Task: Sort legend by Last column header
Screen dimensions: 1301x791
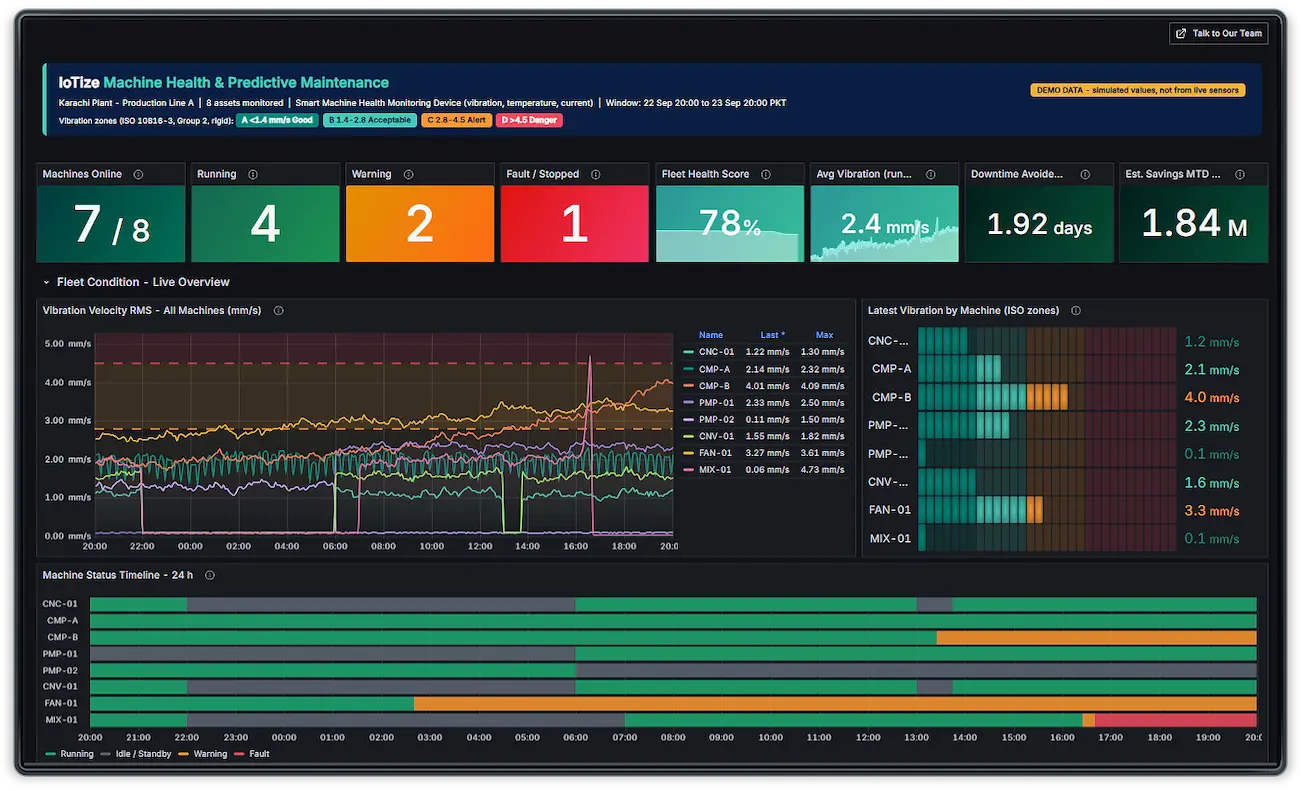Action: (772, 335)
